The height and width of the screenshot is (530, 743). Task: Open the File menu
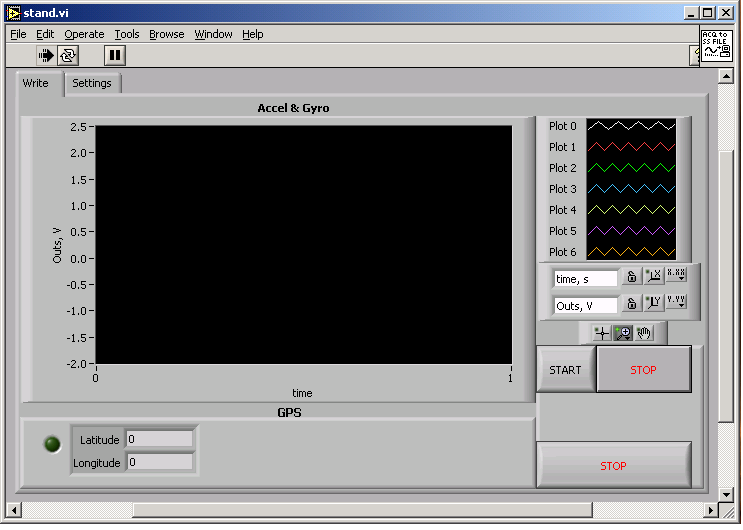(18, 34)
